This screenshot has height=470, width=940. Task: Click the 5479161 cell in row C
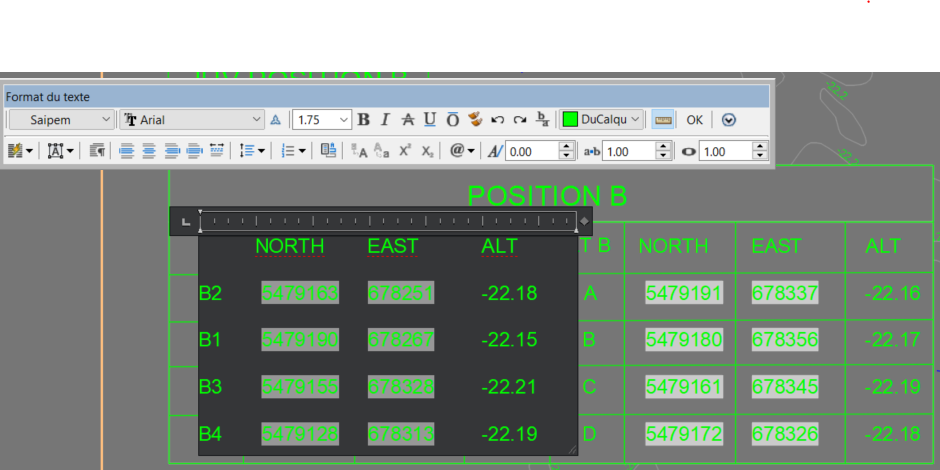[x=683, y=387]
